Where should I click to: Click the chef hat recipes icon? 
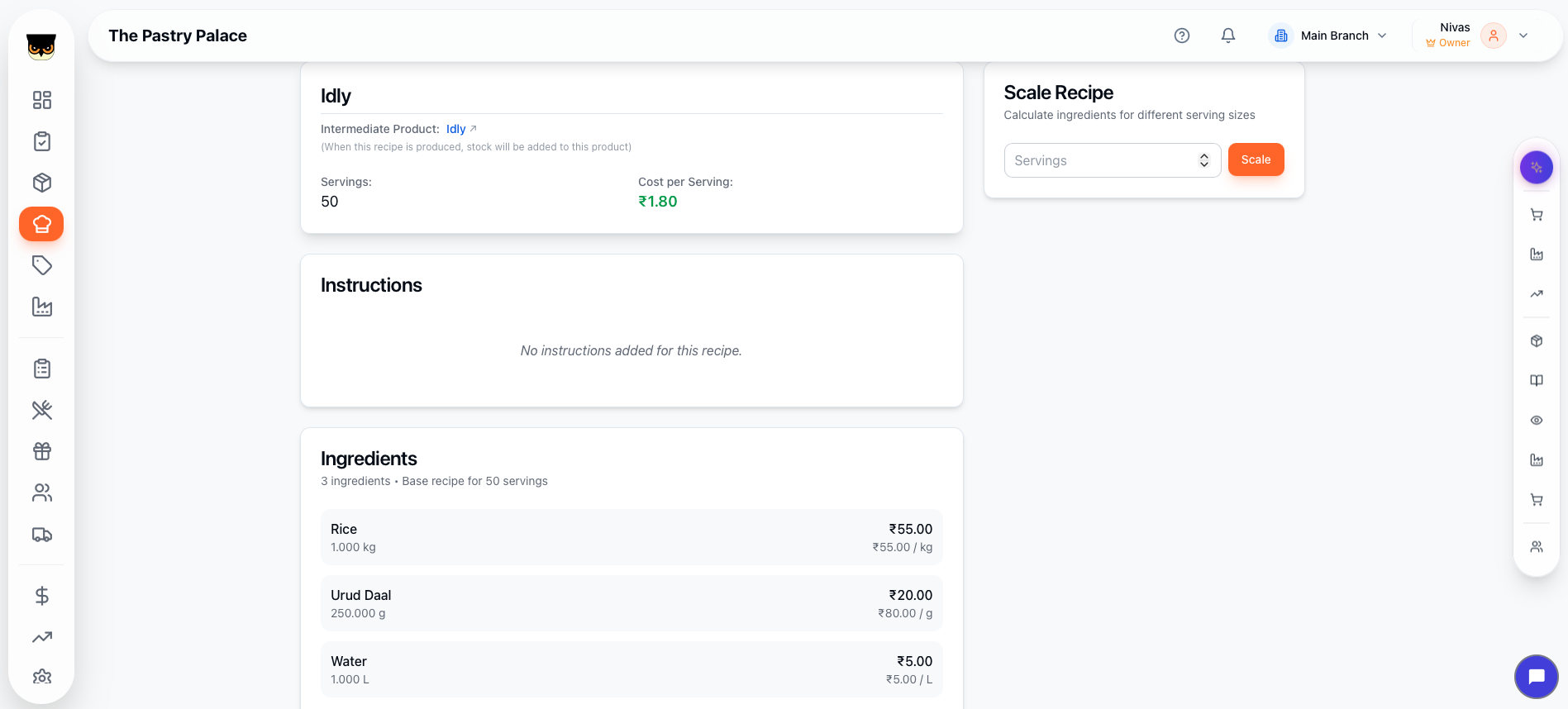click(x=41, y=224)
